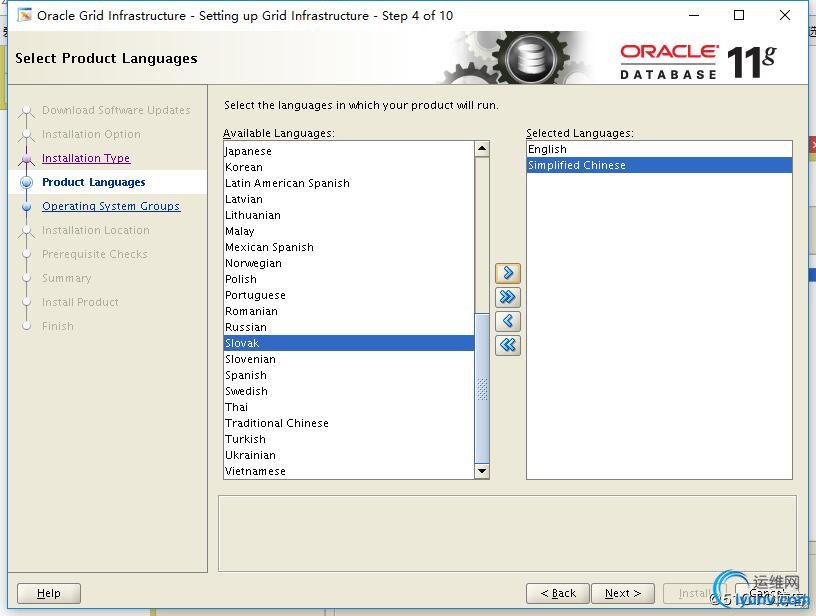The width and height of the screenshot is (816, 616).
Task: Select Japanese in Available Languages
Action: (x=349, y=151)
